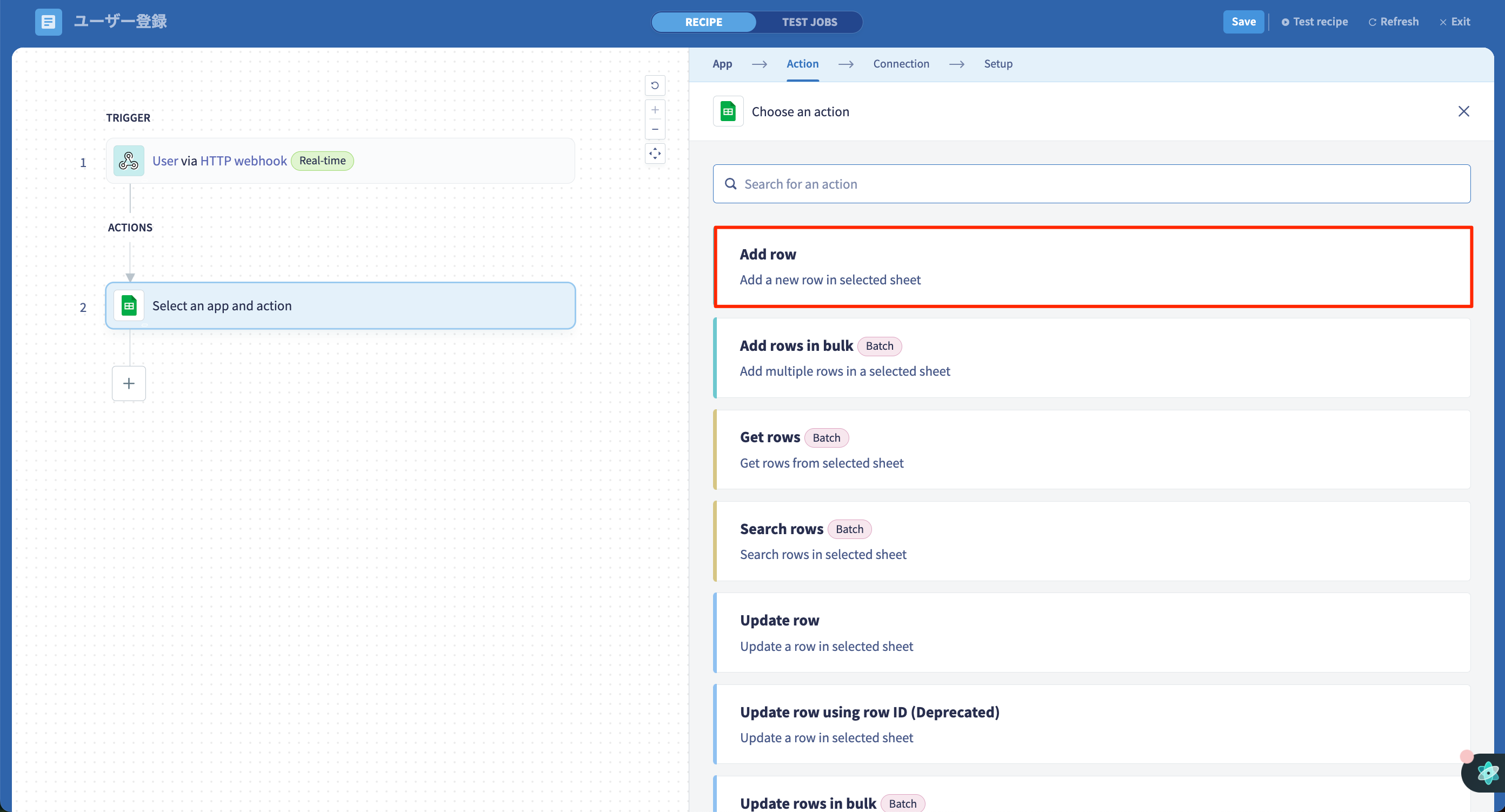Viewport: 1505px width, 812px height.
Task: Click Refresh in the top bar
Action: pyautogui.click(x=1394, y=22)
